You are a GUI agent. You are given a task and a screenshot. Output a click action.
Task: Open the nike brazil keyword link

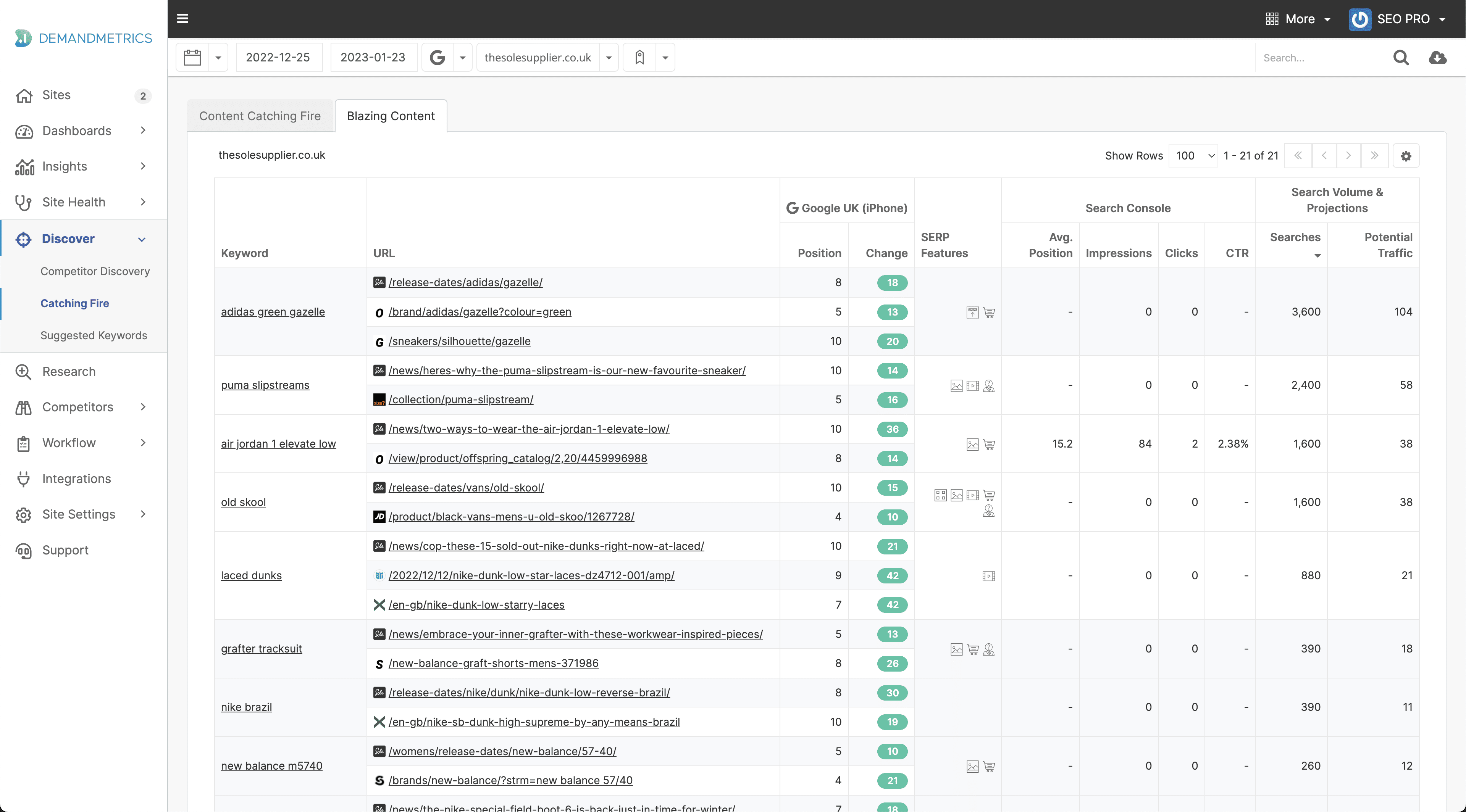tap(246, 707)
